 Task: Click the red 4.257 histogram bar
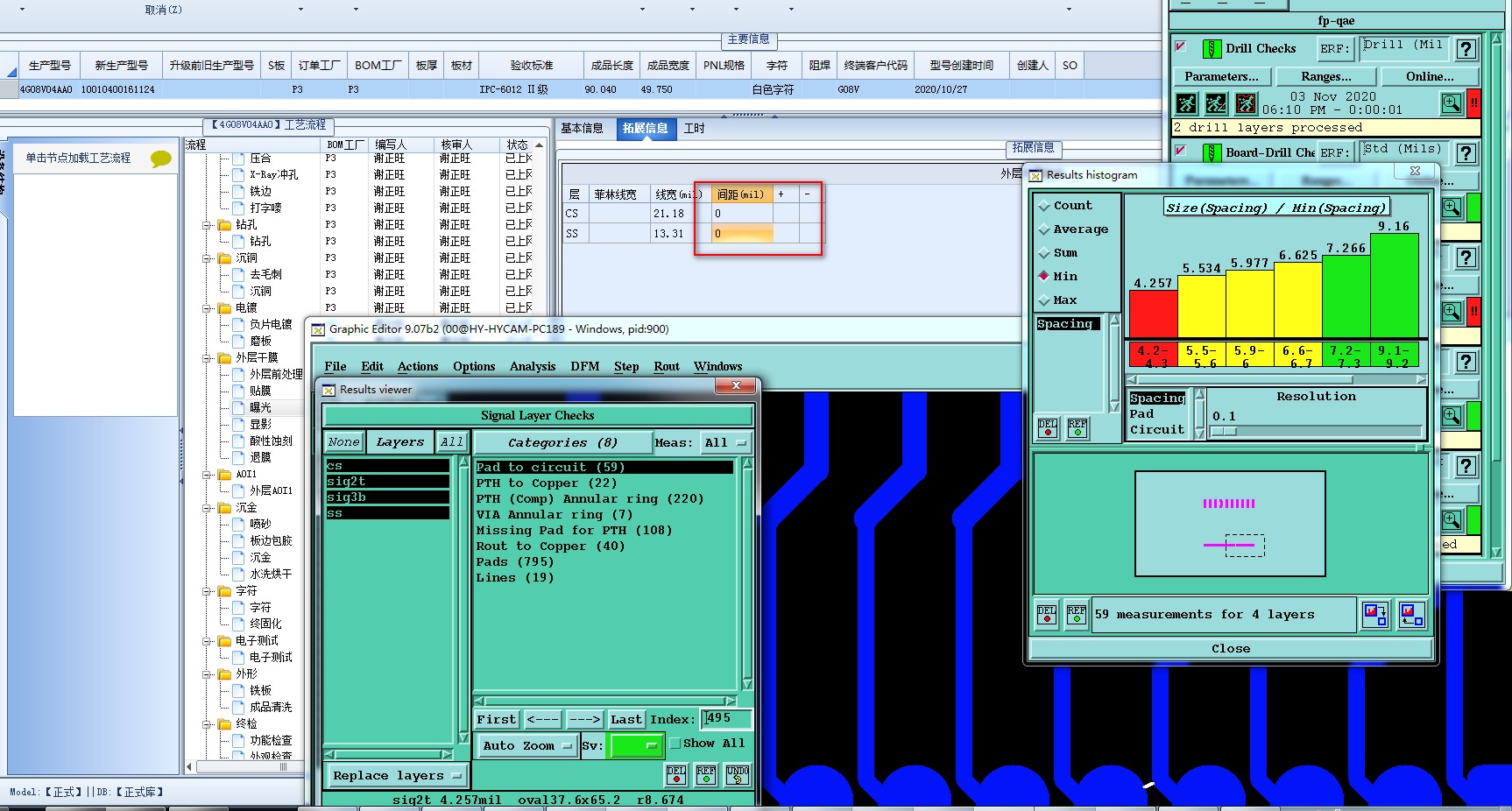[x=1153, y=314]
